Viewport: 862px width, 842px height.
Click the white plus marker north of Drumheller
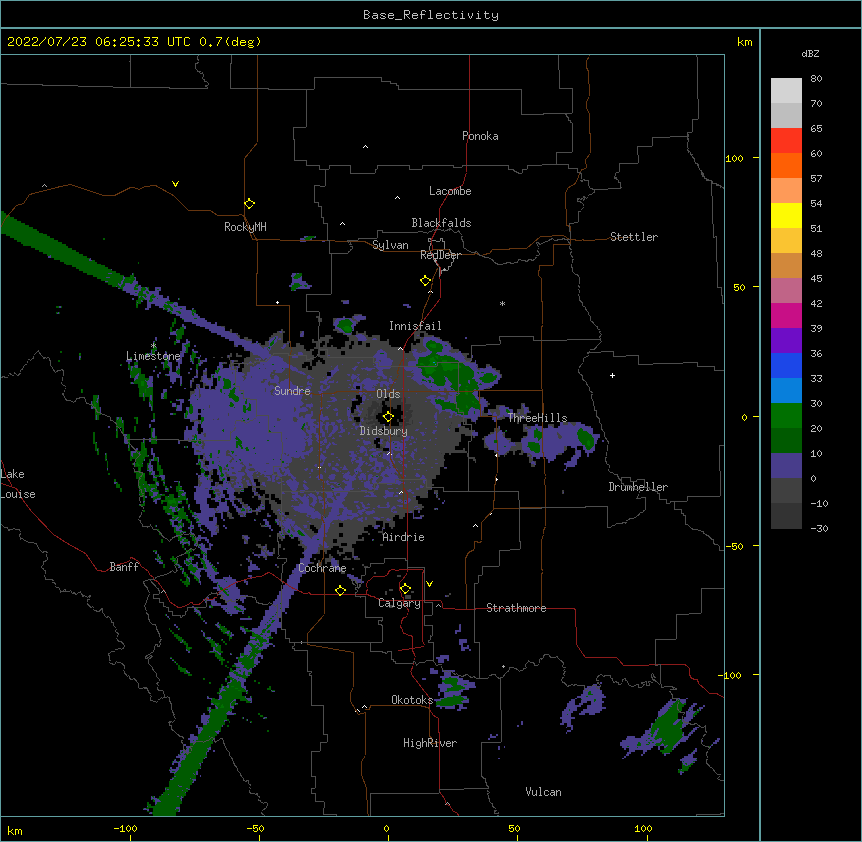[x=612, y=375]
